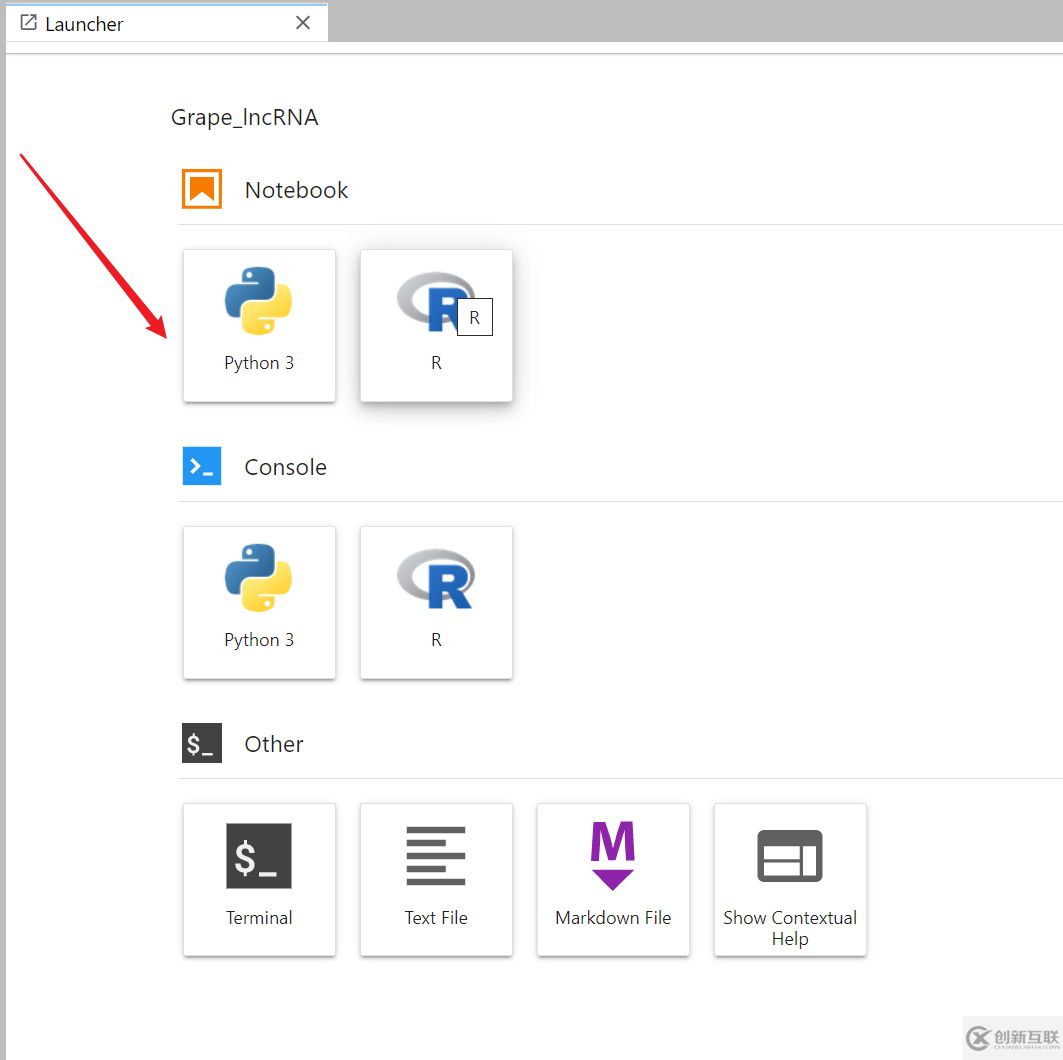This screenshot has width=1063, height=1060.
Task: Click the R tooltip on notebook card
Action: pyautogui.click(x=475, y=318)
